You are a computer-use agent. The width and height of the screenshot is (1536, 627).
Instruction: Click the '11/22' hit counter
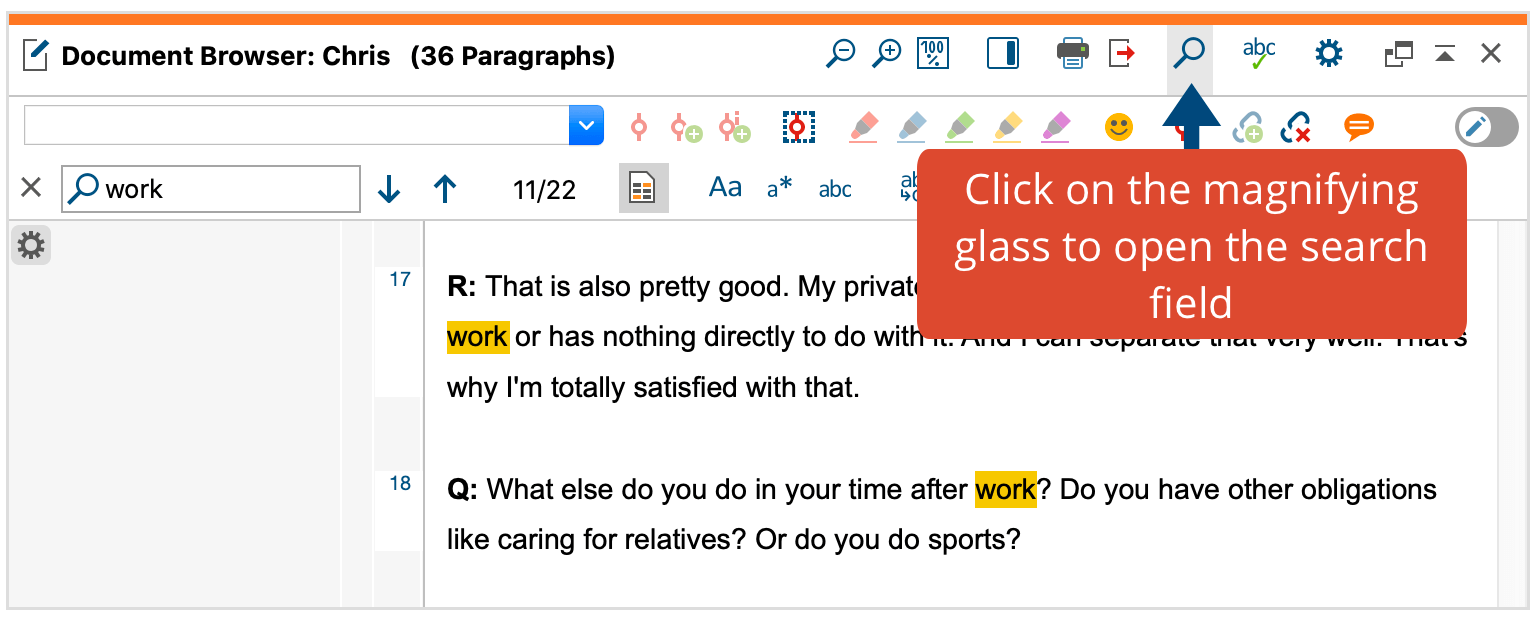pos(544,190)
